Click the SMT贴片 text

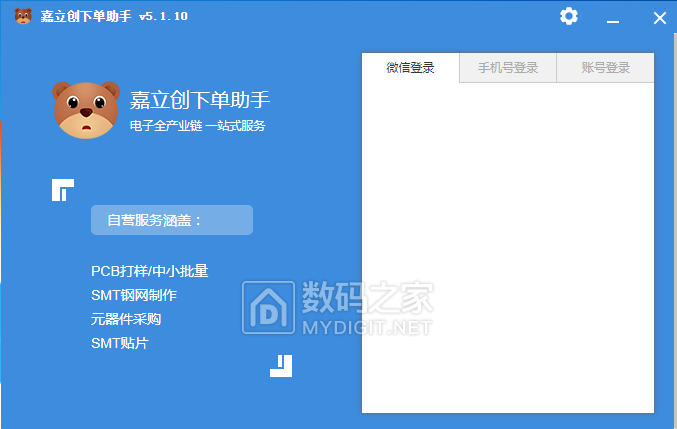coord(120,344)
